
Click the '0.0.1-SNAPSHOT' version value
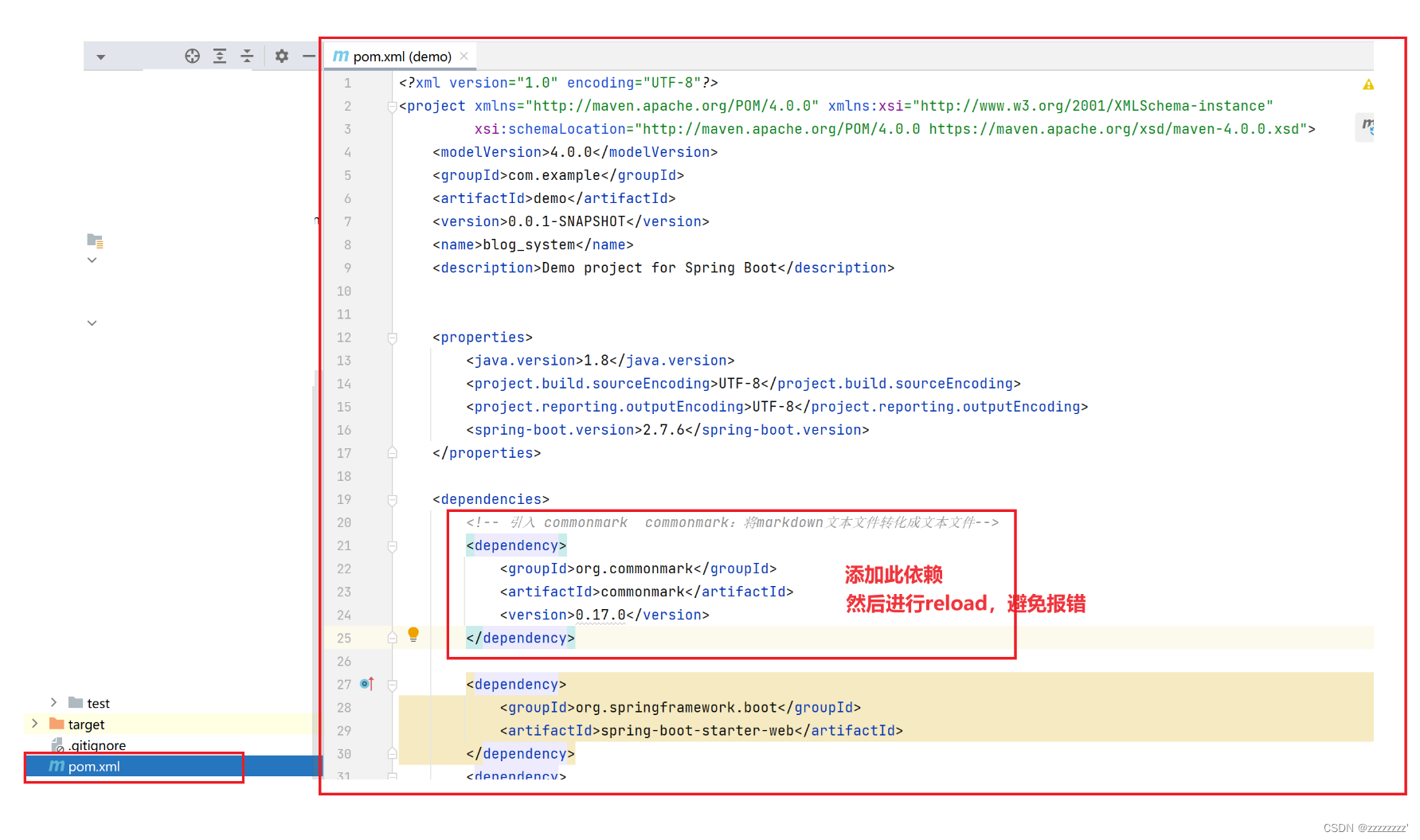click(x=567, y=222)
